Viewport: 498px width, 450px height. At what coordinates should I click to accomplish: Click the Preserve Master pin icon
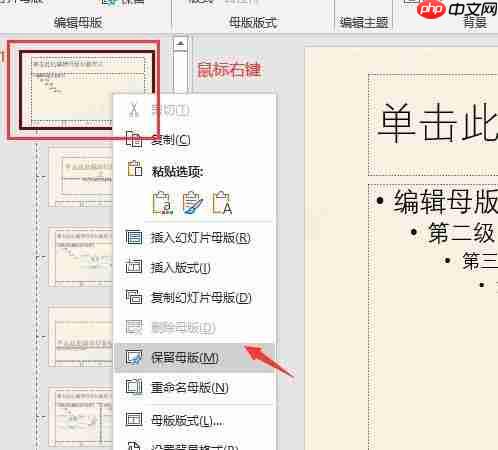(134, 357)
